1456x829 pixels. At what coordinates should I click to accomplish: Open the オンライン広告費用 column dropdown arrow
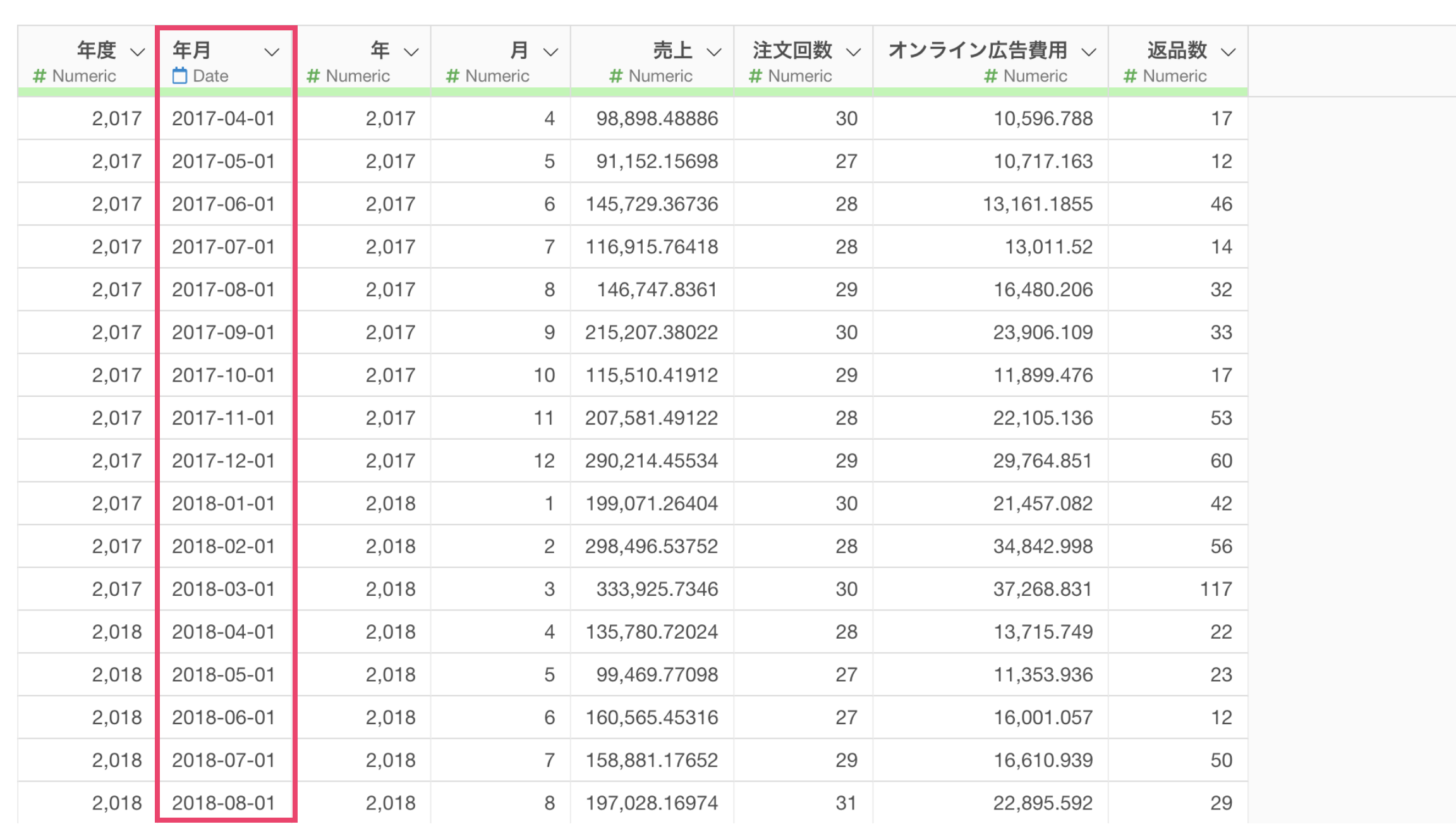pos(1088,52)
